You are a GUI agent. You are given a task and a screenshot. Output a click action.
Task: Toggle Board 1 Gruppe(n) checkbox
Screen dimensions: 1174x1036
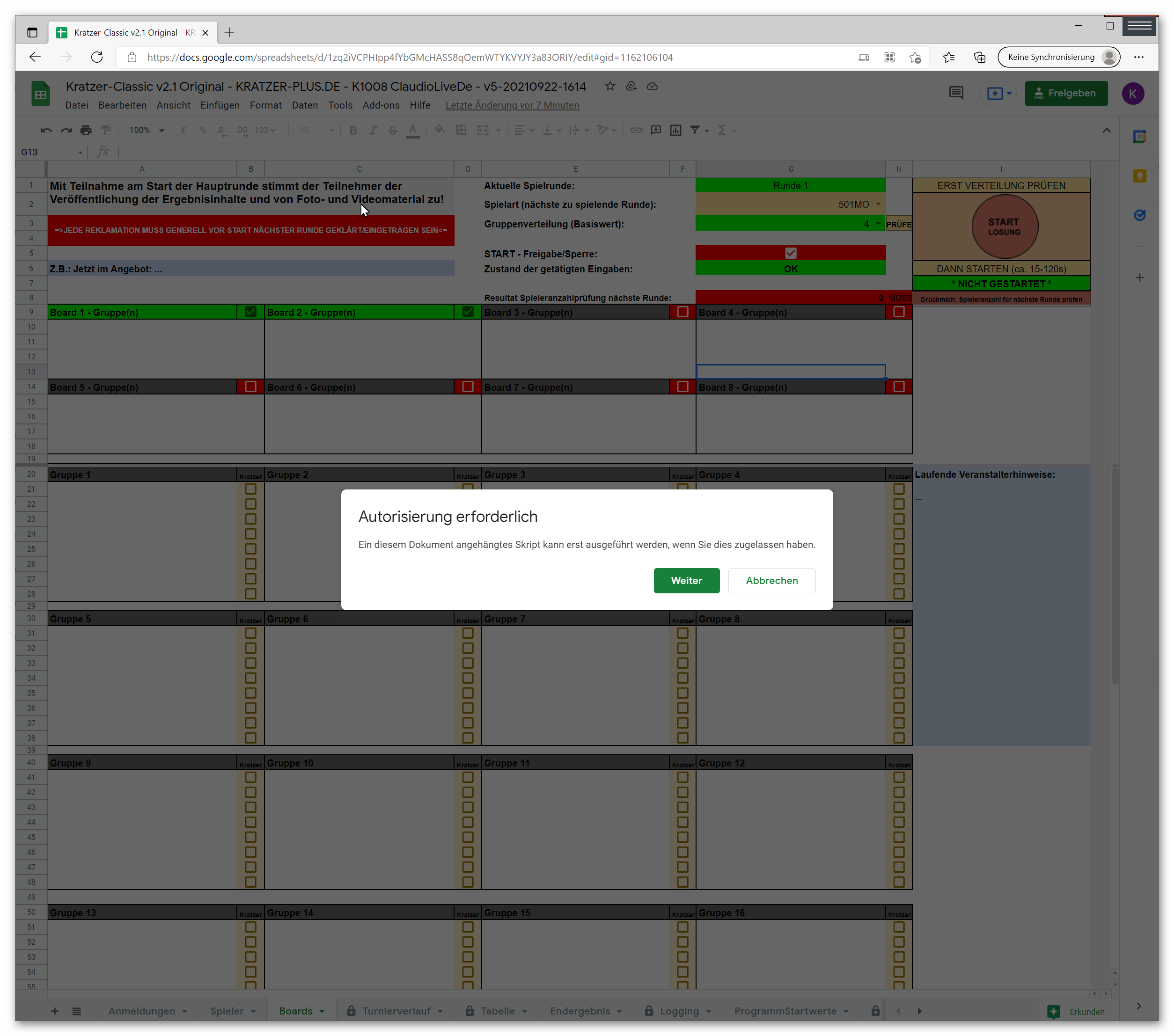[250, 312]
